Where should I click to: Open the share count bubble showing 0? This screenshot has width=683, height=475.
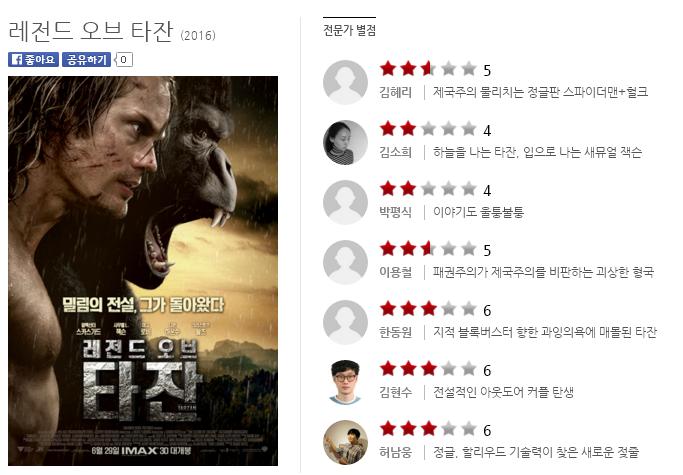(x=124, y=60)
